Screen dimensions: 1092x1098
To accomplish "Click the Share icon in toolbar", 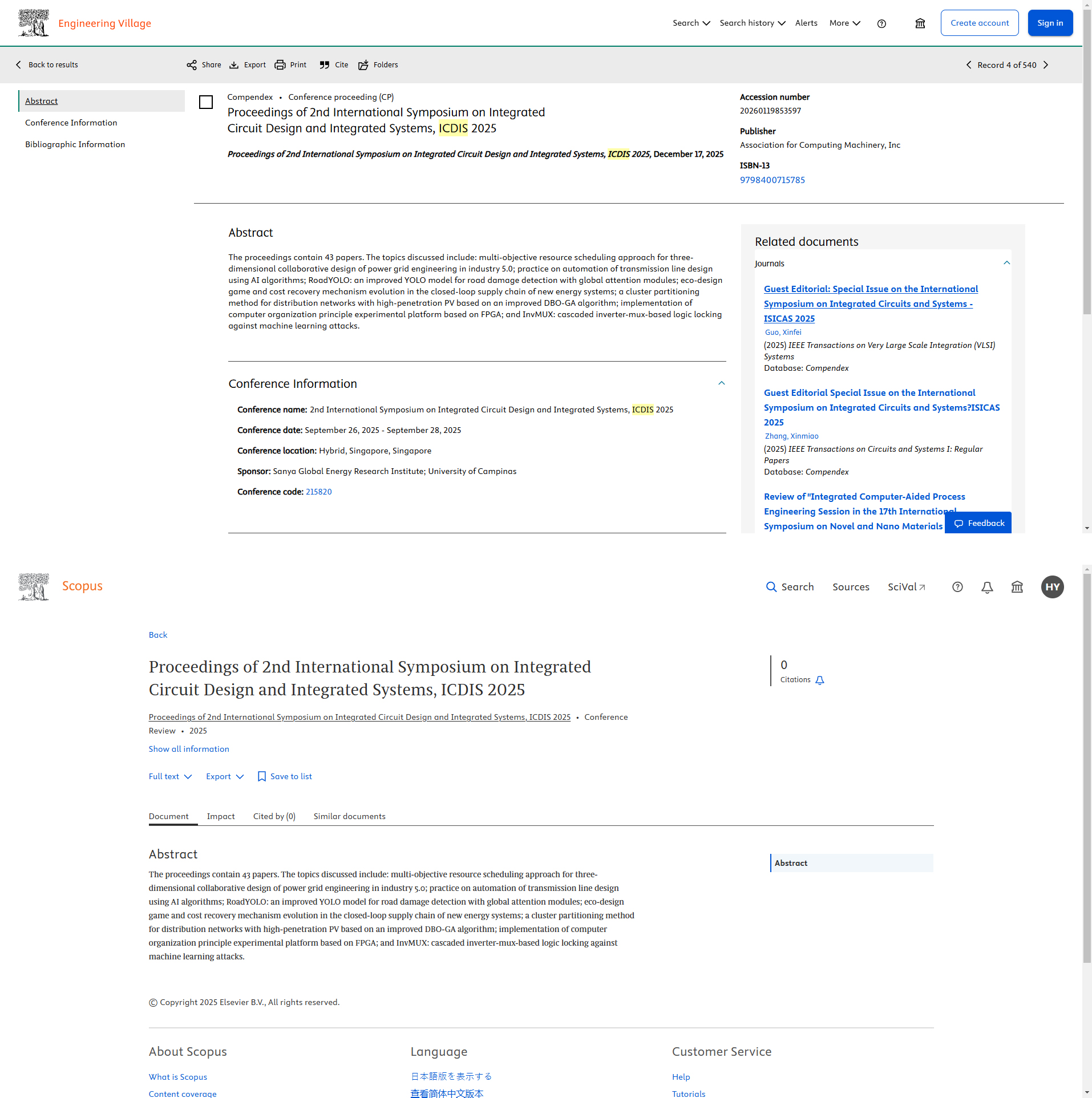I will (x=192, y=65).
